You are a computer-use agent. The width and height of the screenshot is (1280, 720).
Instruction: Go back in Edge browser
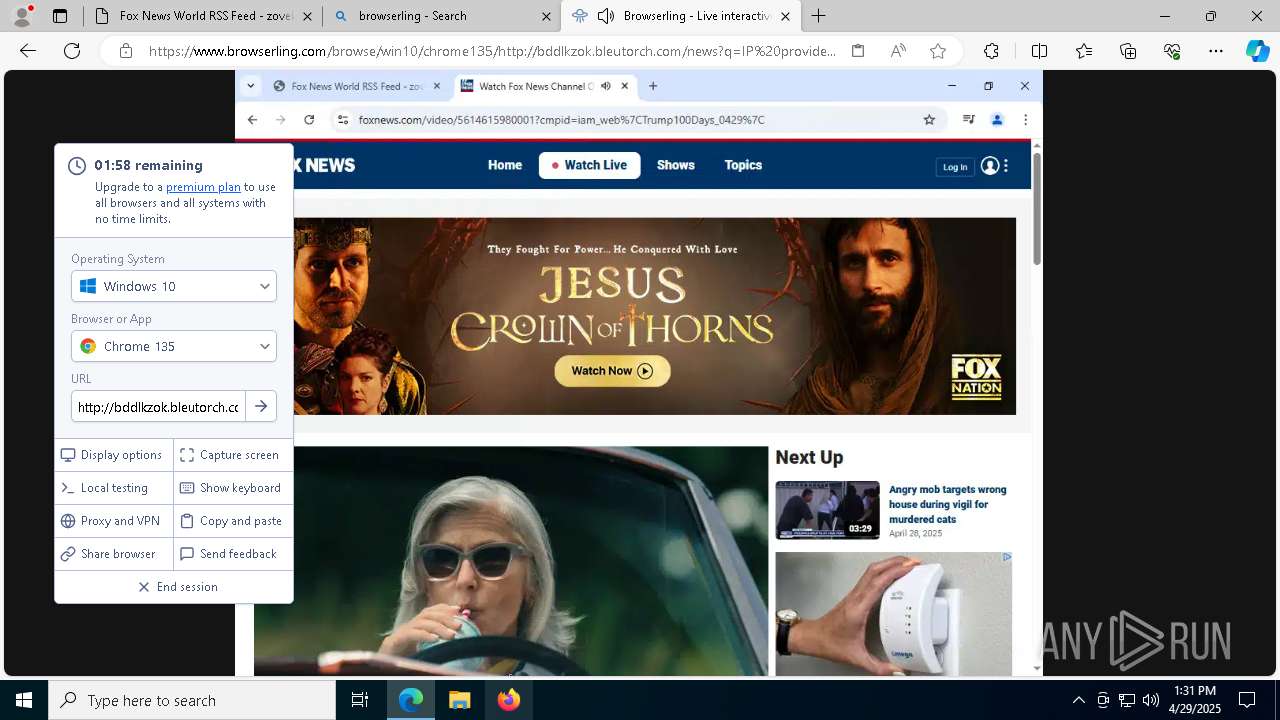pos(28,51)
